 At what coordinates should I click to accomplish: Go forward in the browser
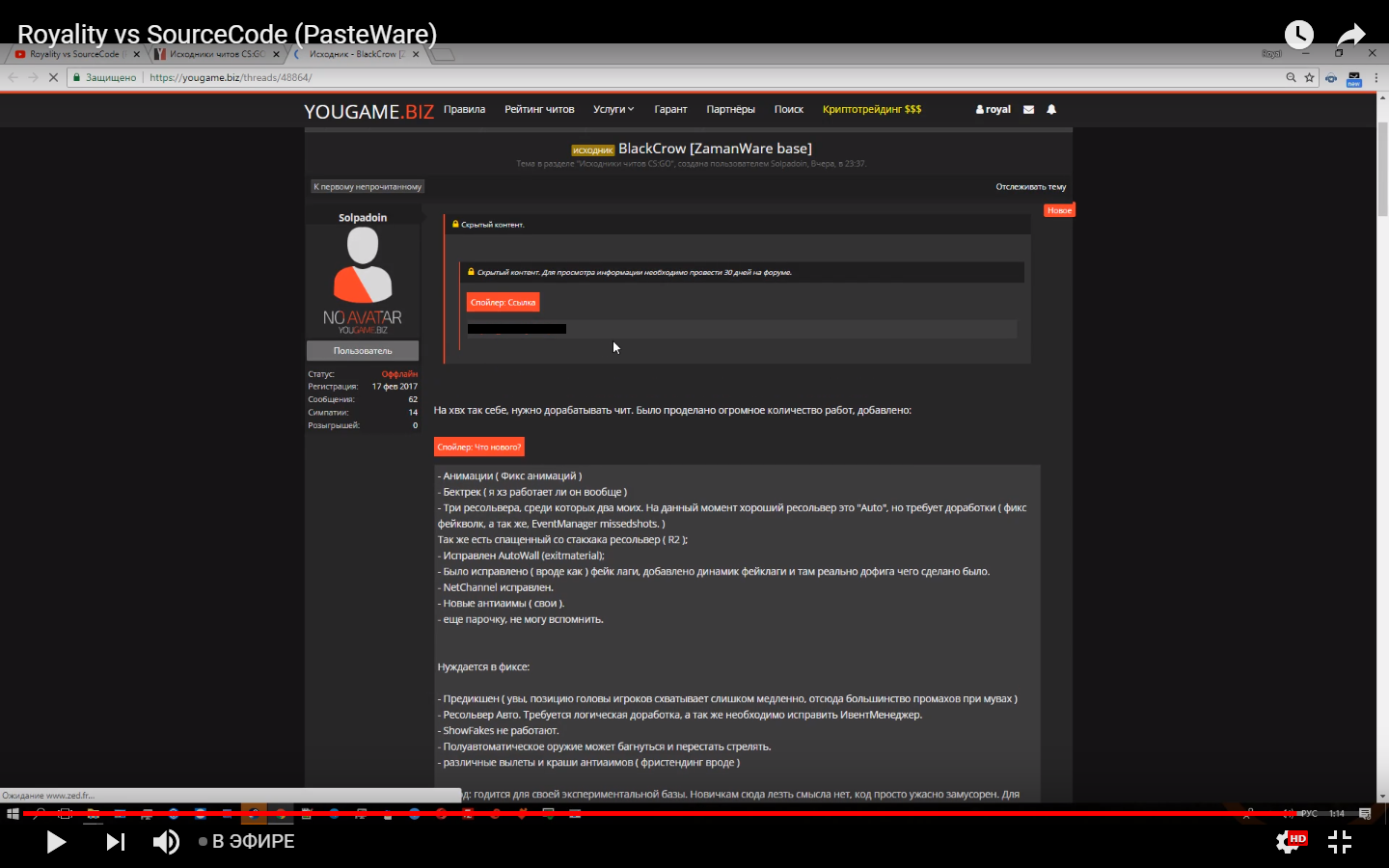coord(33,77)
